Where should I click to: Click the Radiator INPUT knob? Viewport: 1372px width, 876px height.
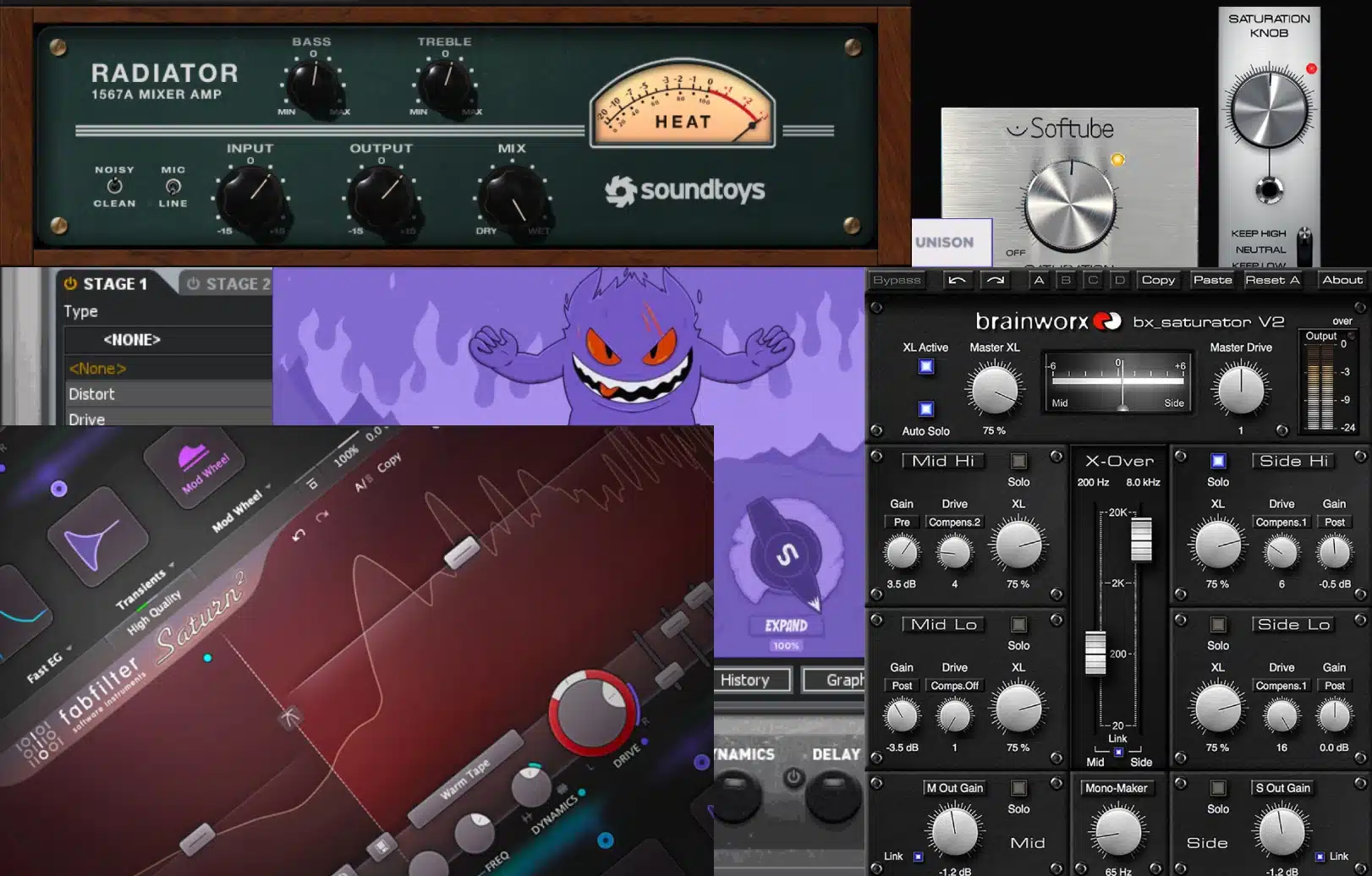coord(251,196)
